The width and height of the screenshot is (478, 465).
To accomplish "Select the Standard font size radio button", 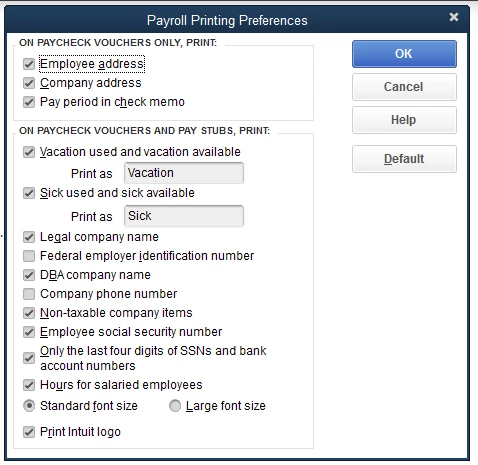I will [29, 406].
